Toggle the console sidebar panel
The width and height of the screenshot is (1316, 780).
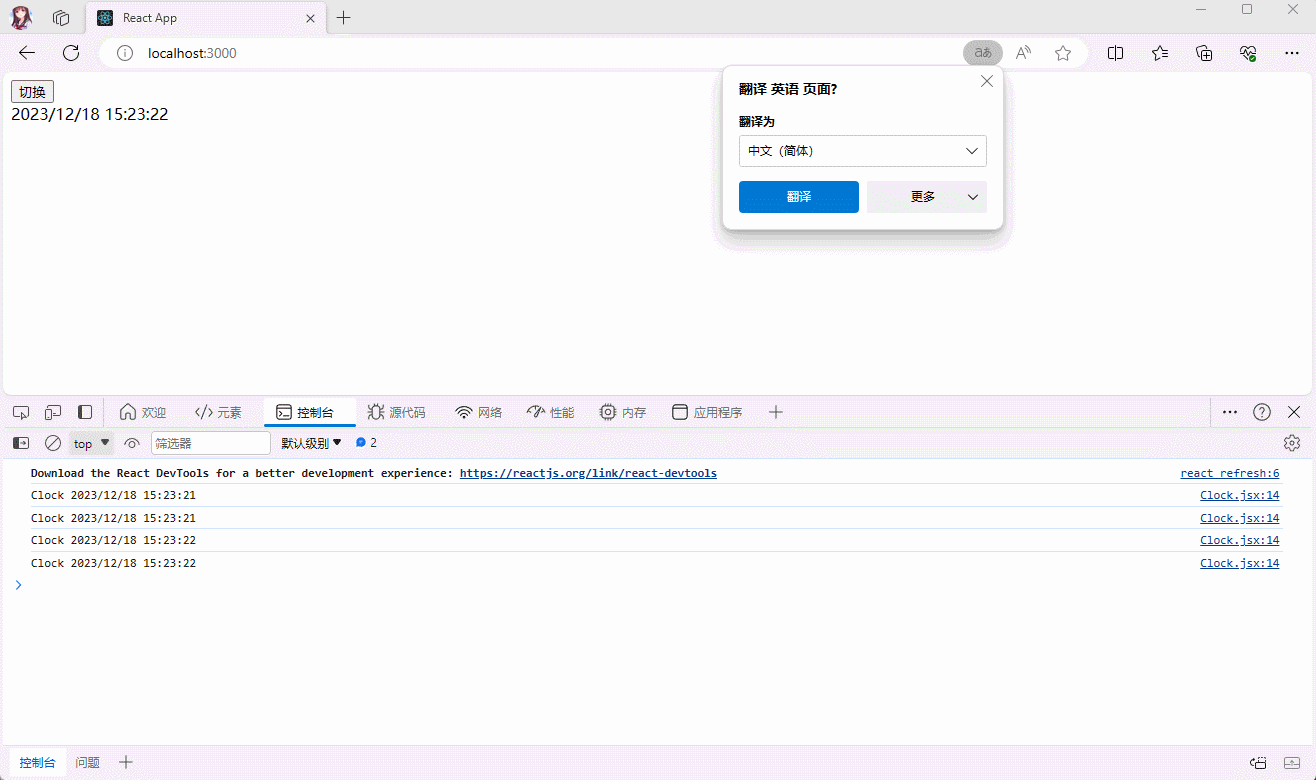pos(21,443)
